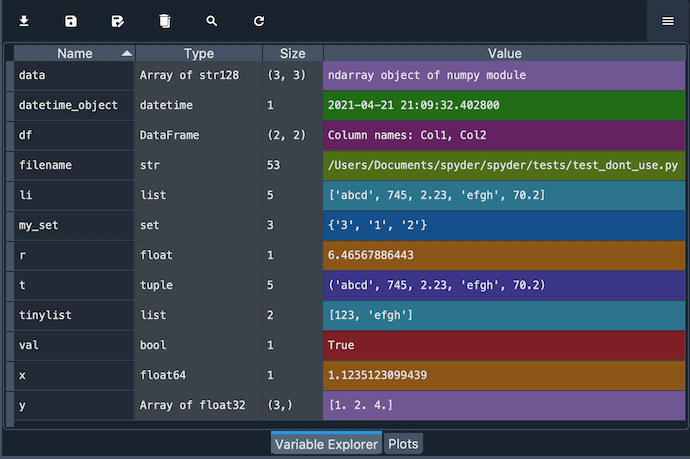This screenshot has height=459, width=690.
Task: Click the save data as icon
Action: click(x=117, y=21)
